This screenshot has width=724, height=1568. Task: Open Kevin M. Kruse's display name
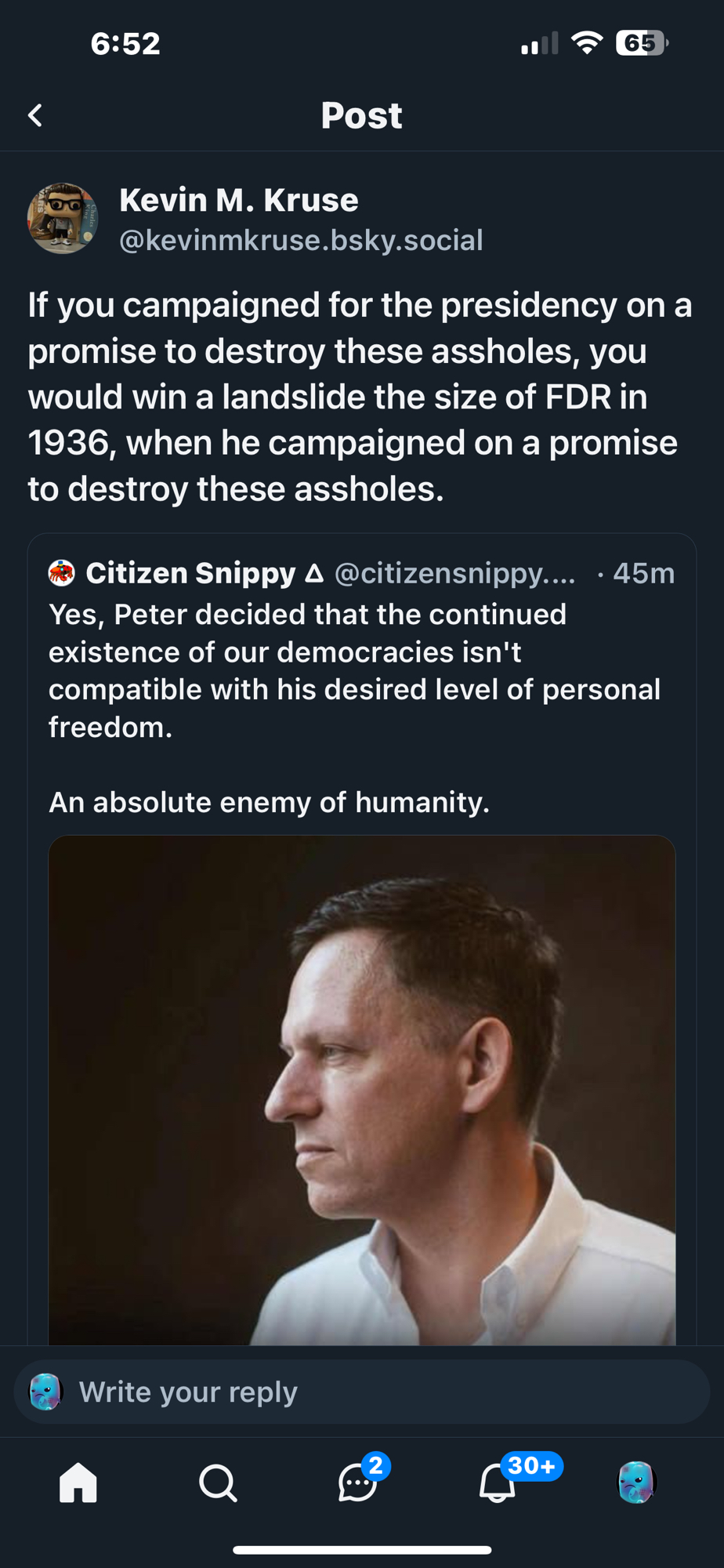[x=239, y=201]
